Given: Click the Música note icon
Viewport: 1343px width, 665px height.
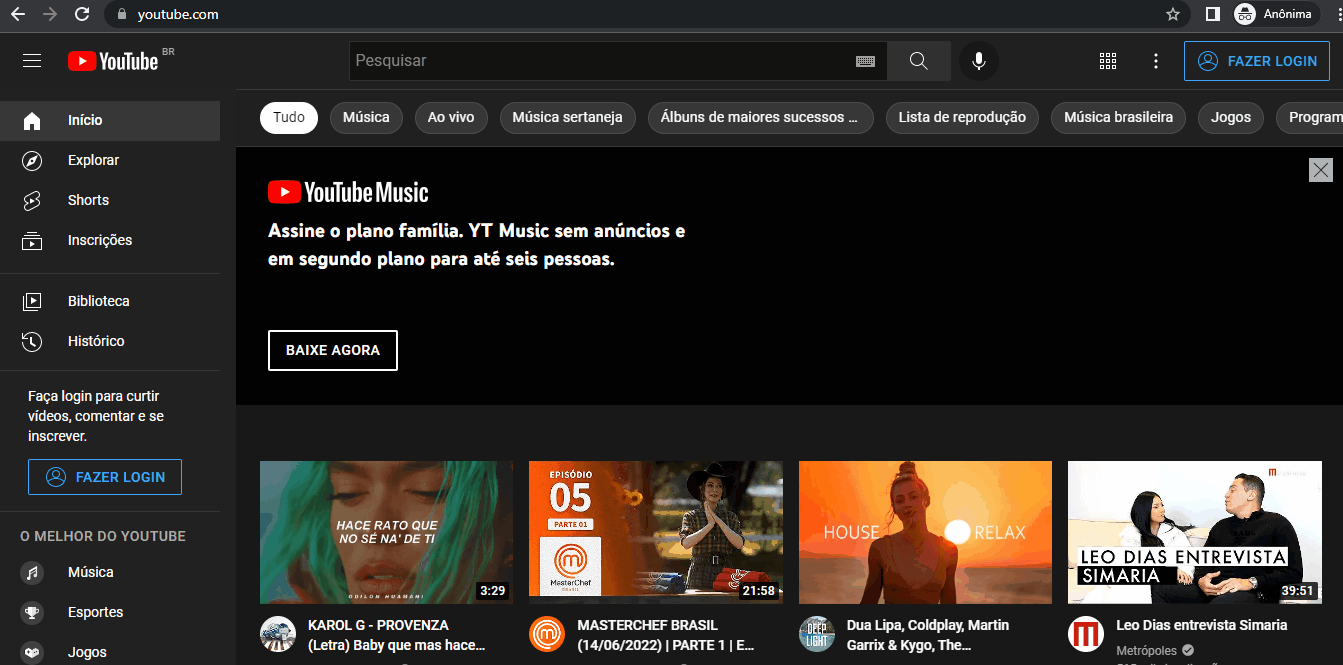Looking at the screenshot, I should pyautogui.click(x=32, y=572).
